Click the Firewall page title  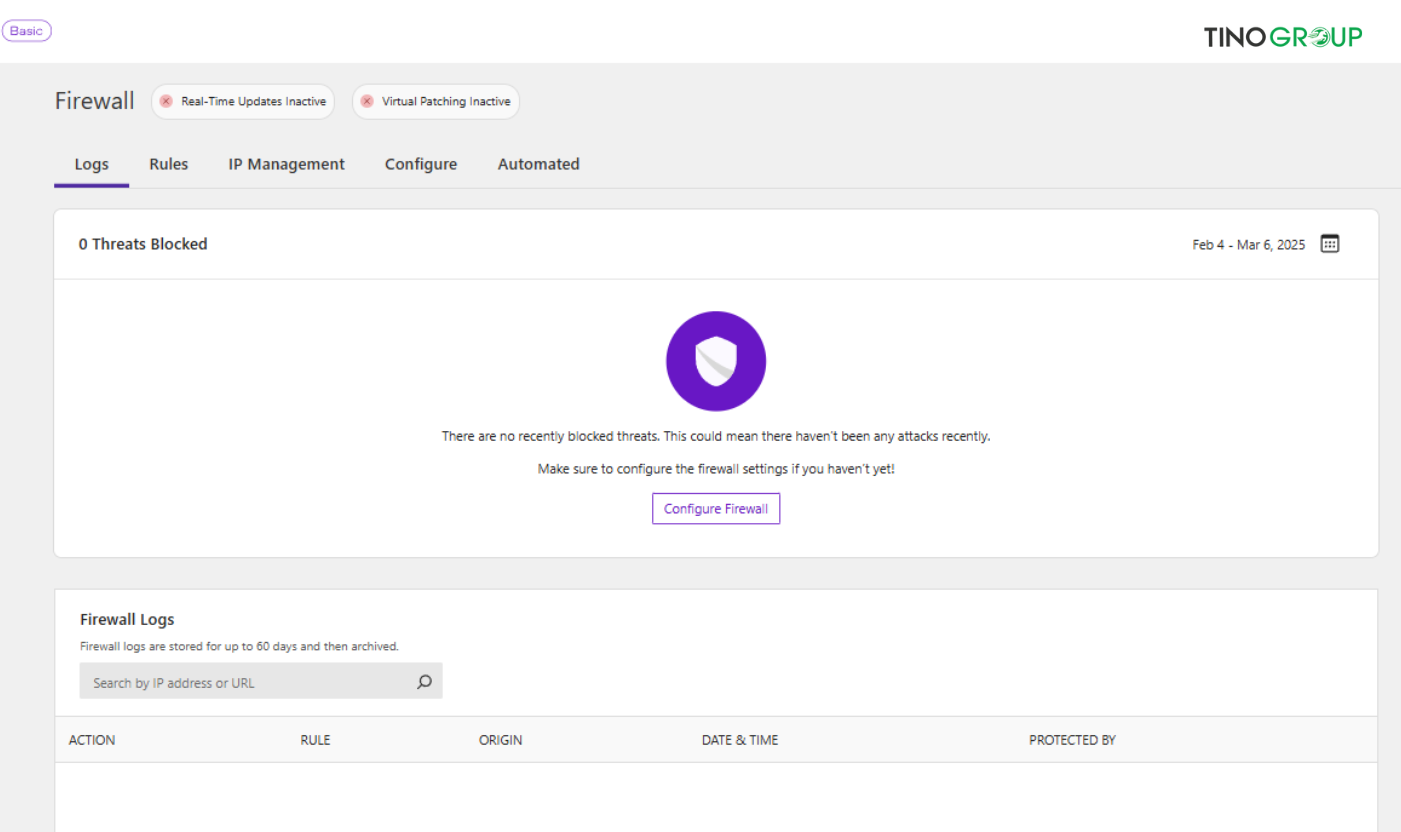click(x=94, y=101)
